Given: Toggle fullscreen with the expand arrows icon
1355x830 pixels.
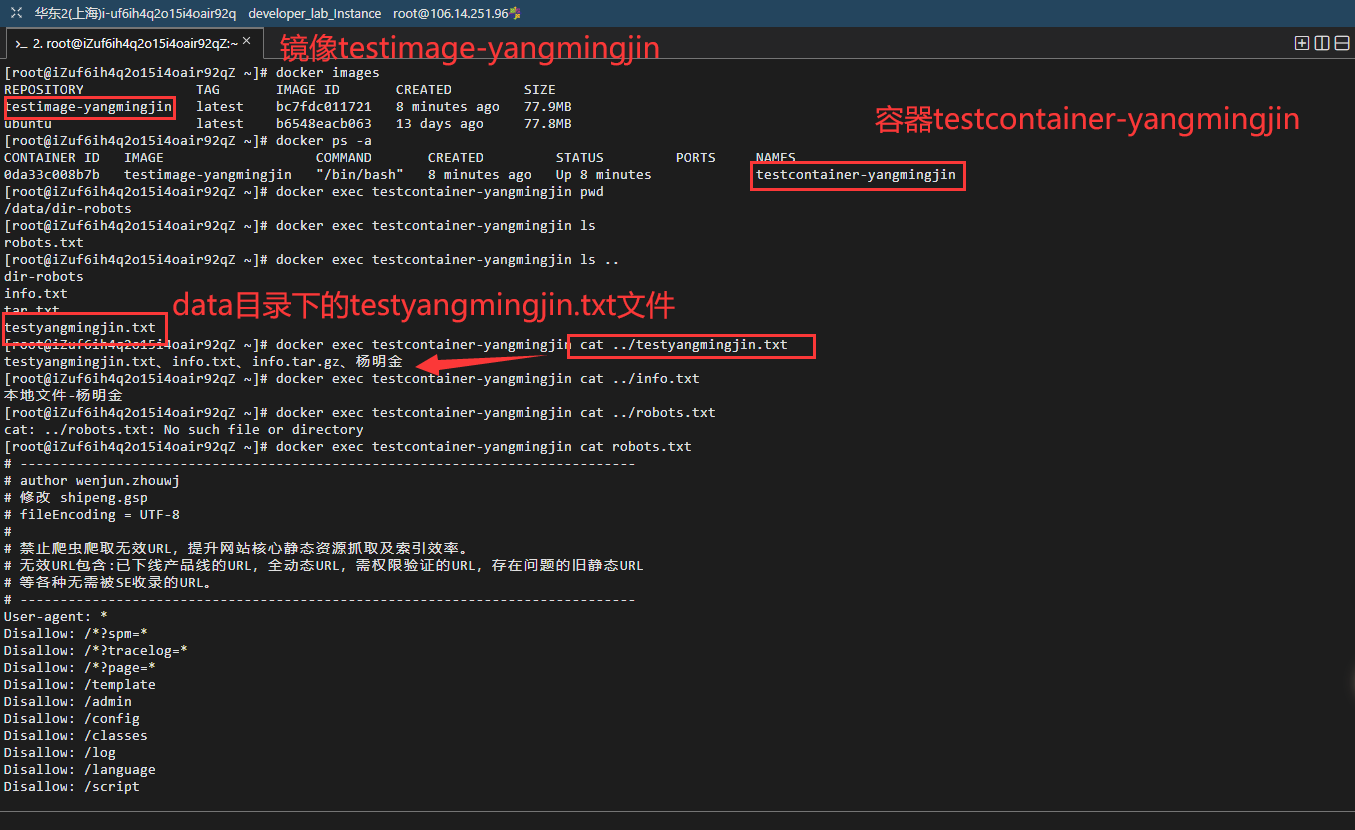Looking at the screenshot, I should pos(16,13).
